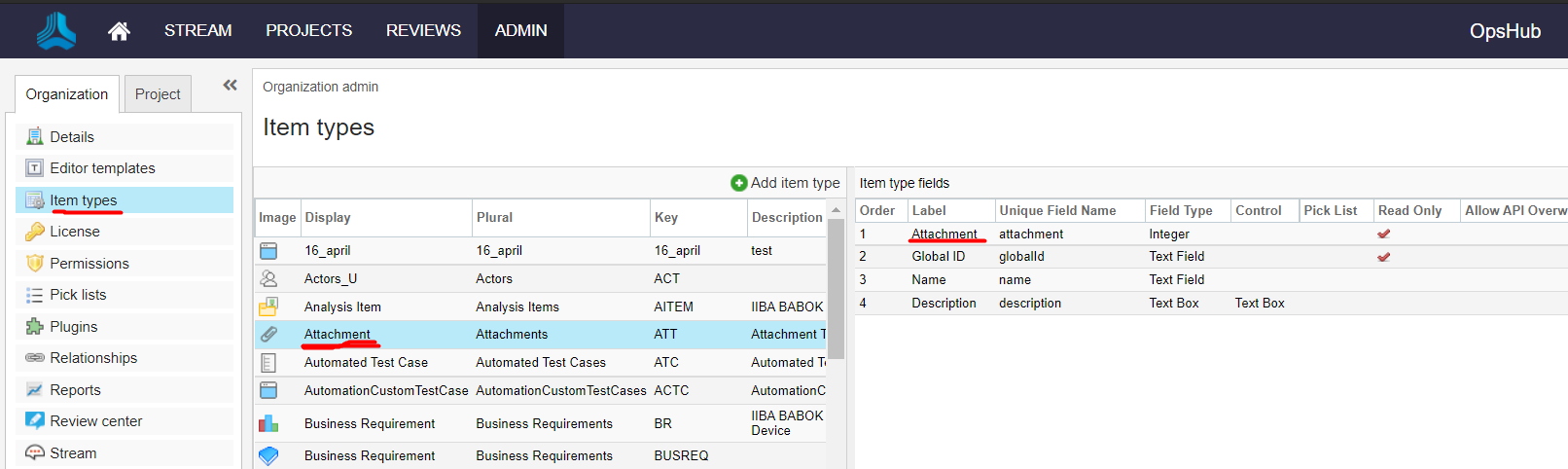Click the Automated Test Case document icon
This screenshot has height=469, width=1568.
click(x=268, y=363)
